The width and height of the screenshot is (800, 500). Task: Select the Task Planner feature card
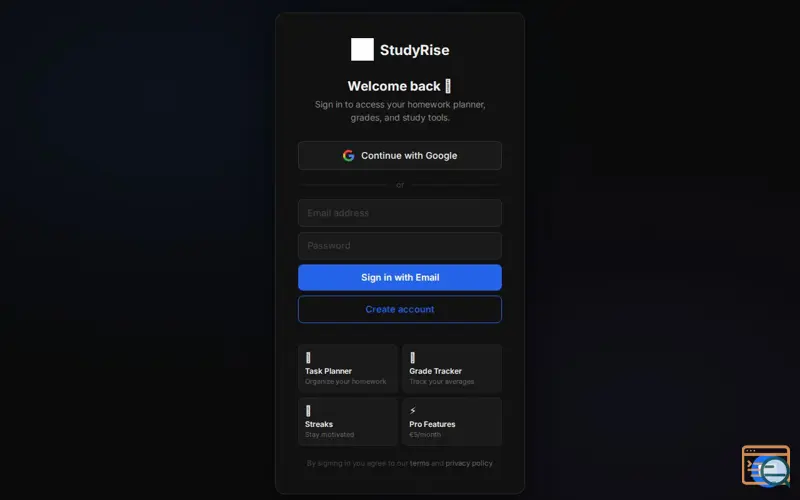click(x=348, y=369)
